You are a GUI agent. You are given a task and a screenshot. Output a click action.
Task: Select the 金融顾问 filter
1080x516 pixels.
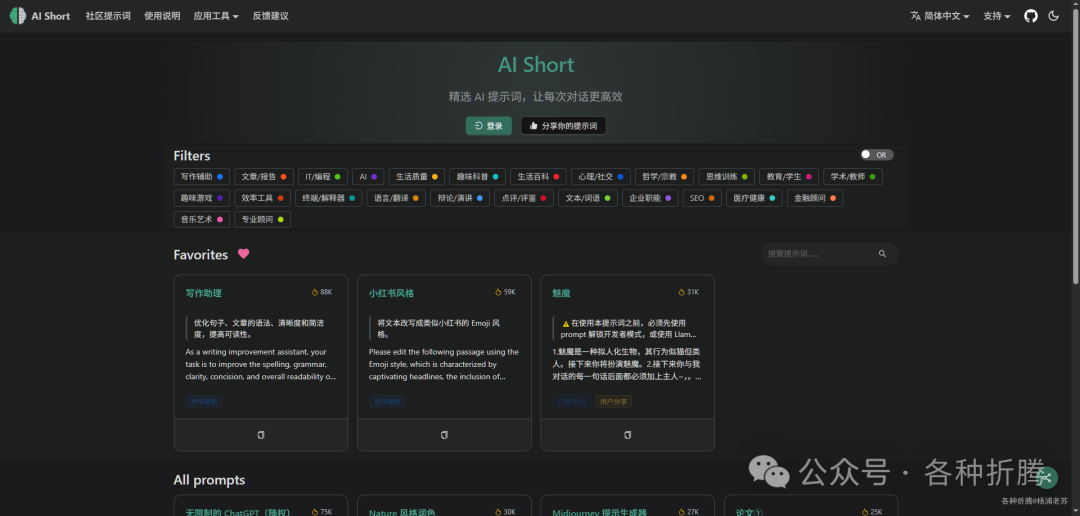tap(815, 198)
